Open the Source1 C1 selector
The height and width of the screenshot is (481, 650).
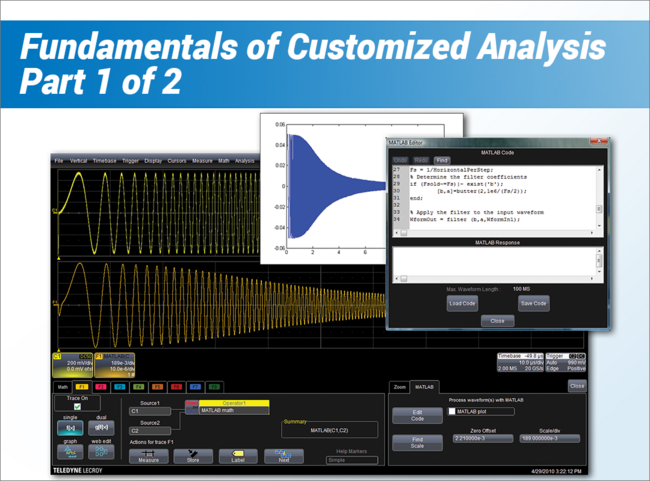click(152, 410)
